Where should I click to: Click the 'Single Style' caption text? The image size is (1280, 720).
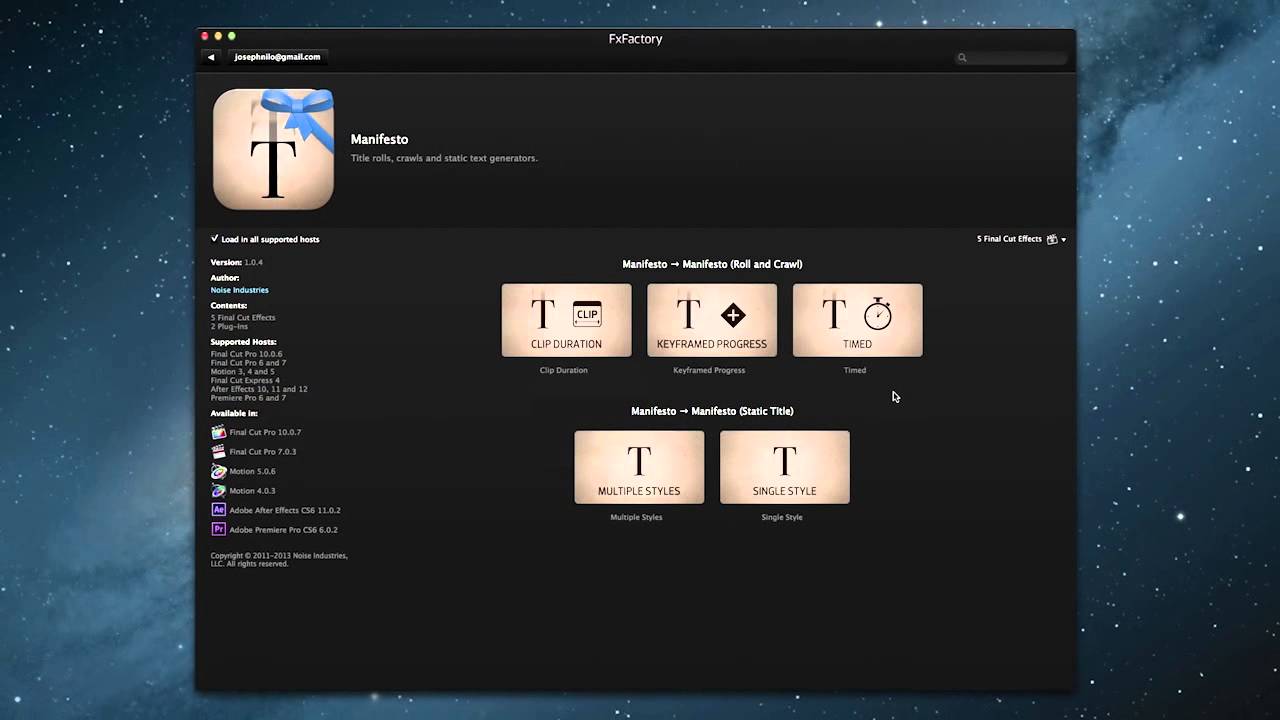tap(782, 517)
